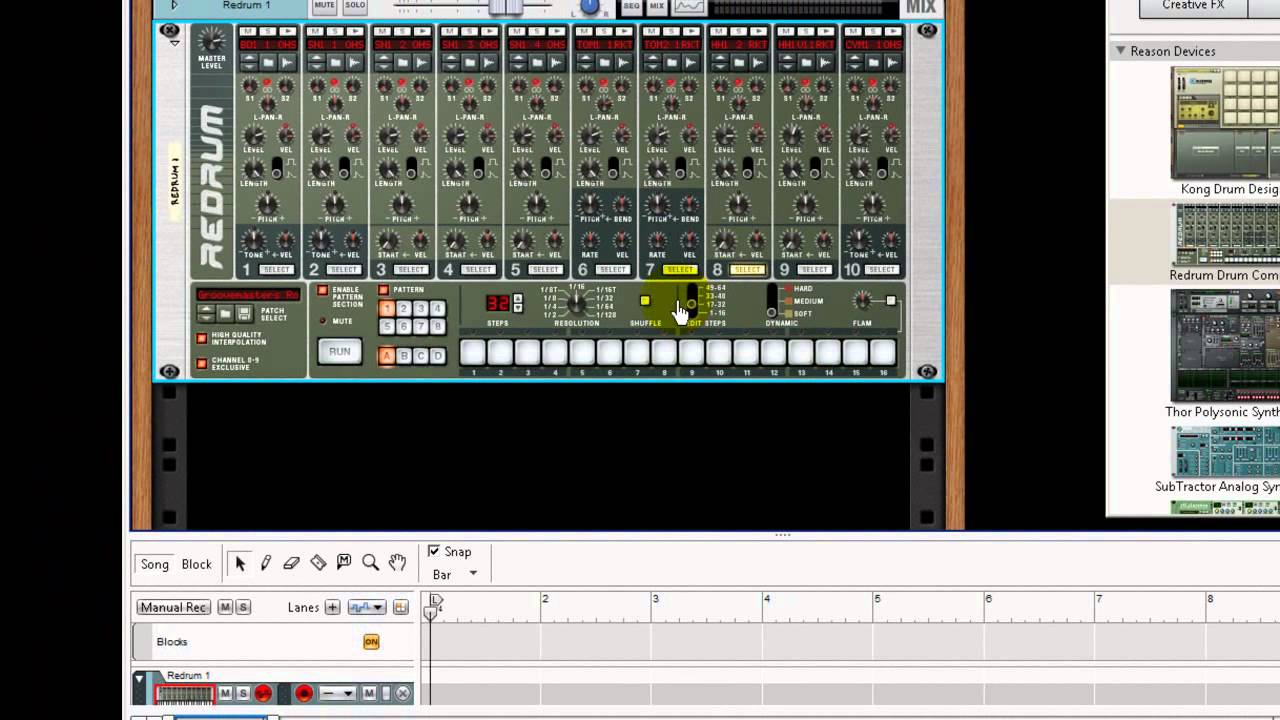Click the mixer SOLO button
This screenshot has height=720, width=1280.
point(355,6)
